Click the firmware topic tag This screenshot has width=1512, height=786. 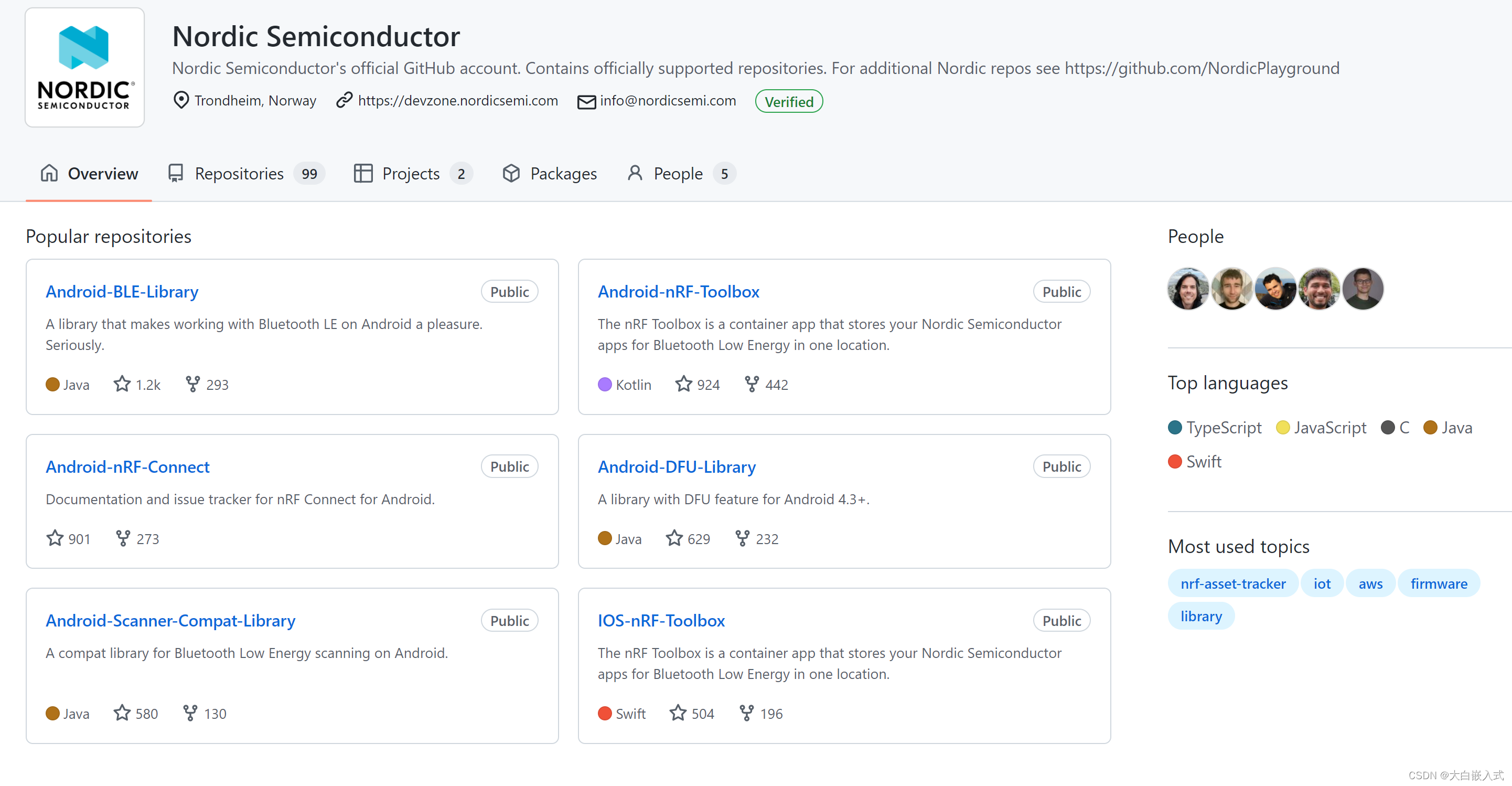[x=1438, y=583]
